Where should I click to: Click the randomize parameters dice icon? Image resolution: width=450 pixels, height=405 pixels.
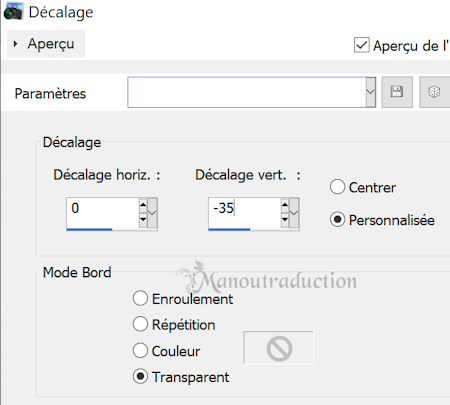pyautogui.click(x=434, y=92)
